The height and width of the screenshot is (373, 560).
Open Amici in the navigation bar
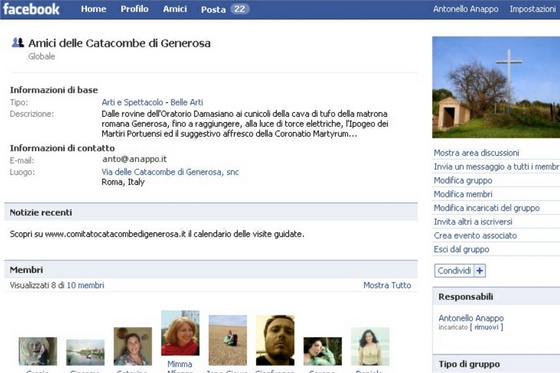tap(175, 9)
